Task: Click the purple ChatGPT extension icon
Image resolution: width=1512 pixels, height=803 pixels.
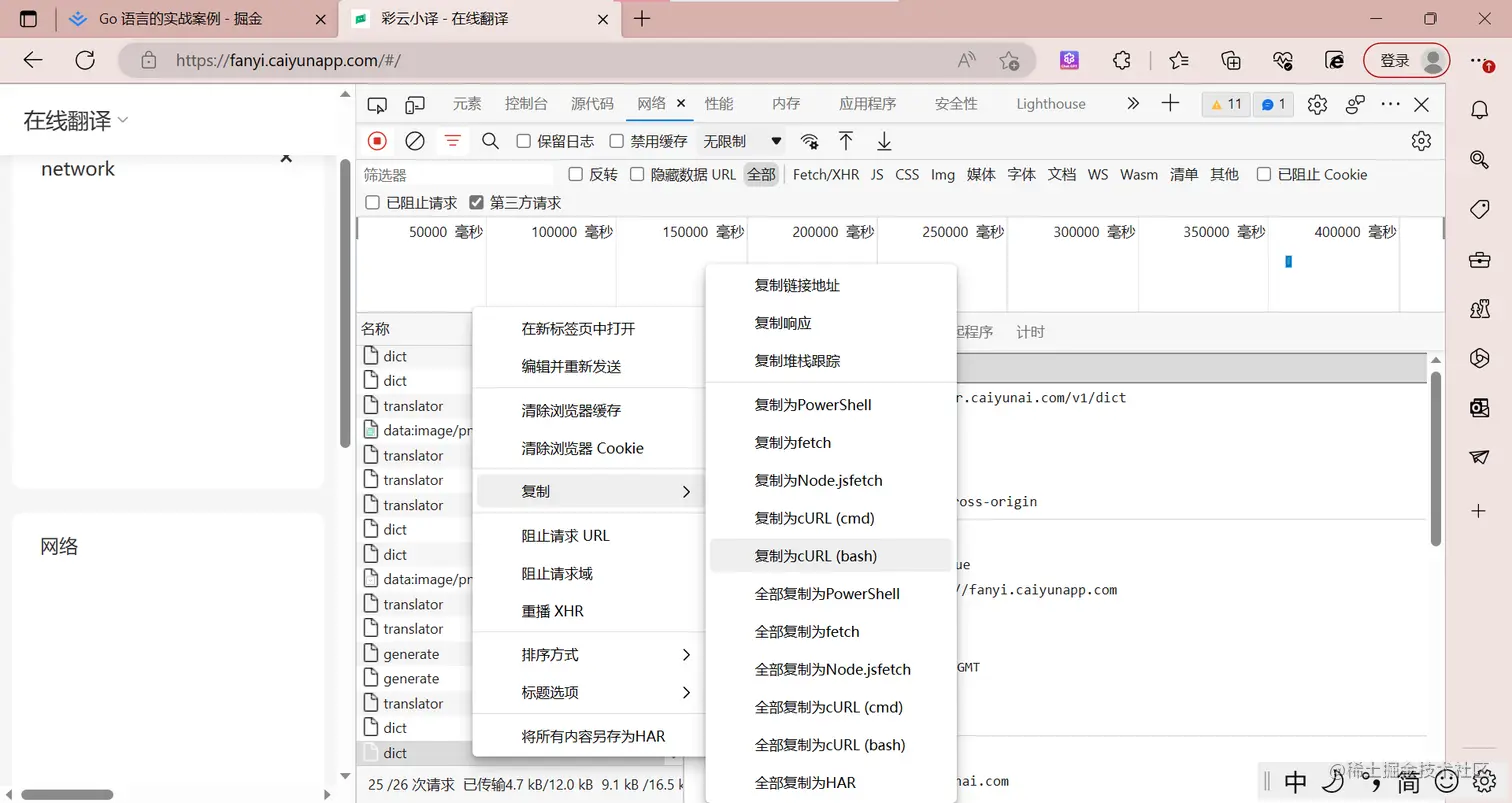Action: point(1070,60)
